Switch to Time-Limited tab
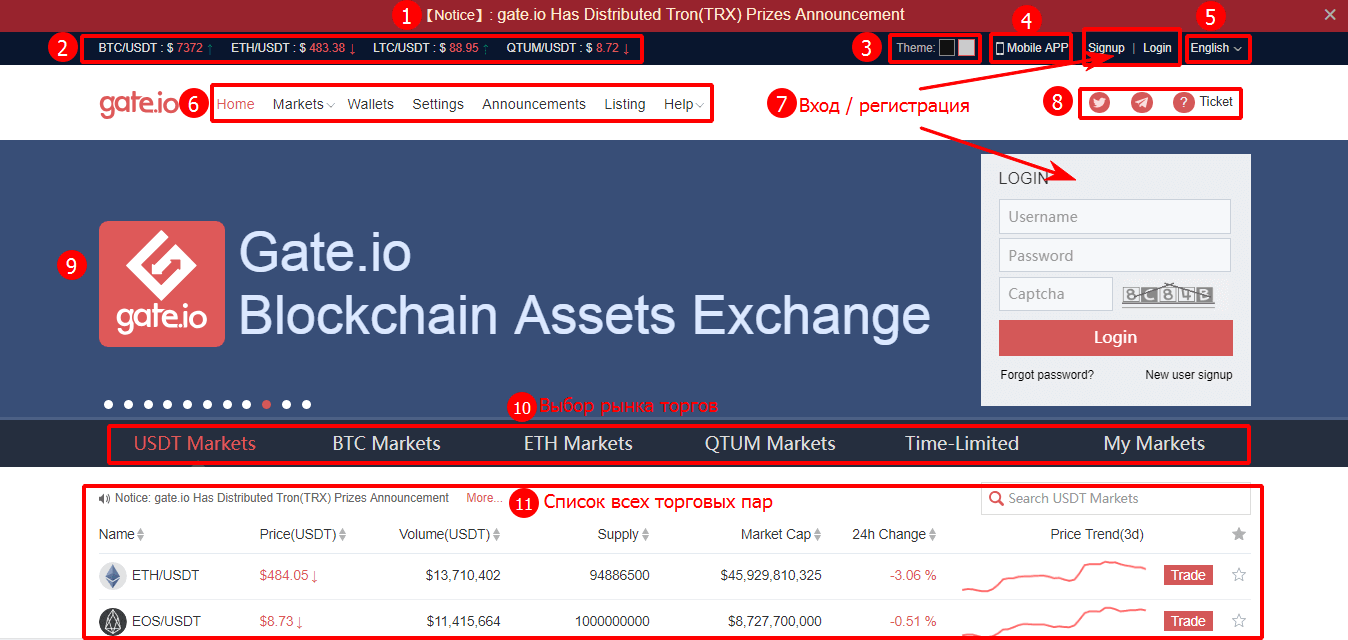This screenshot has height=640, width=1348. (962, 443)
